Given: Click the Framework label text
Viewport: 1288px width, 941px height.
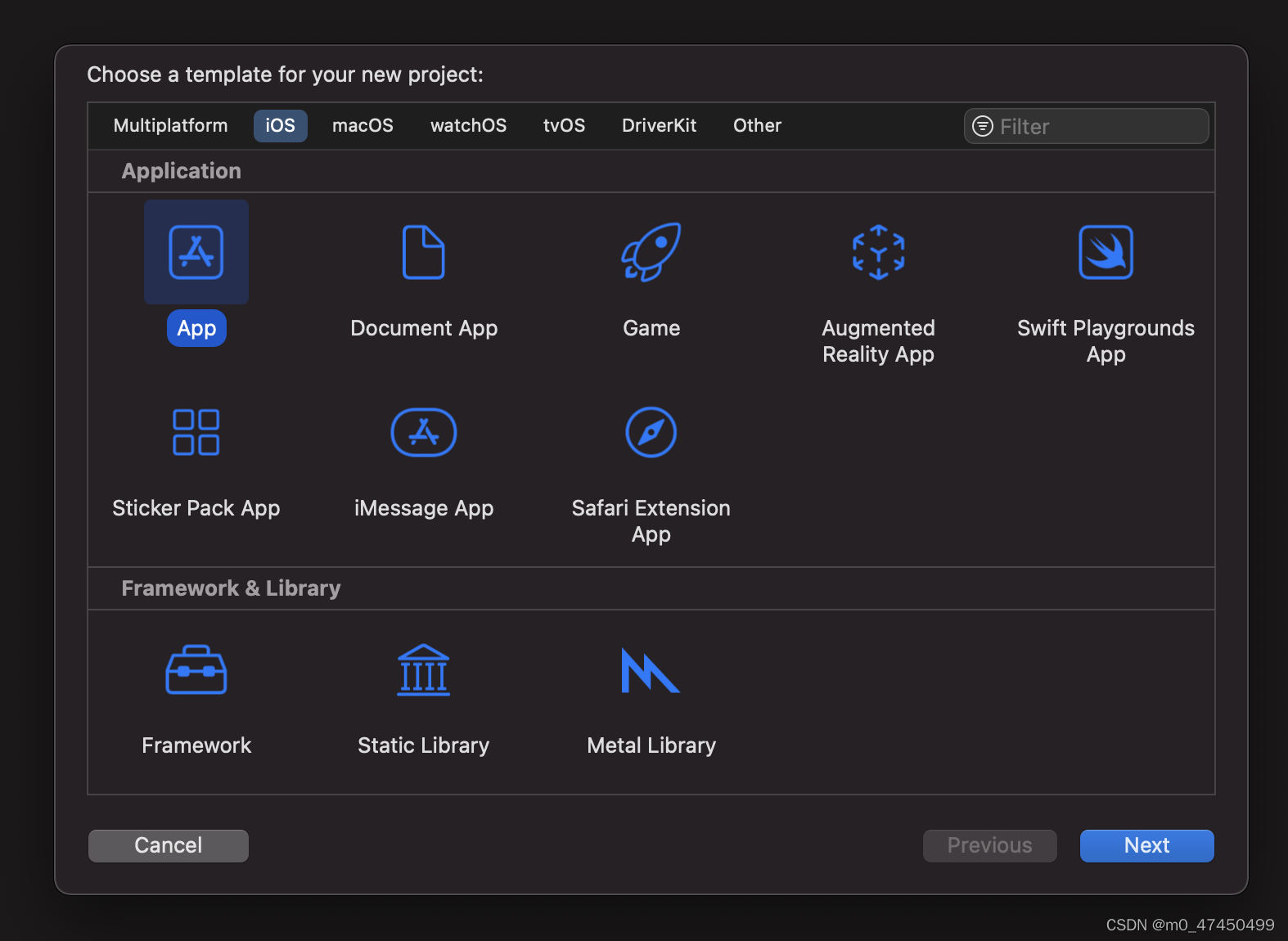Looking at the screenshot, I should pos(196,745).
